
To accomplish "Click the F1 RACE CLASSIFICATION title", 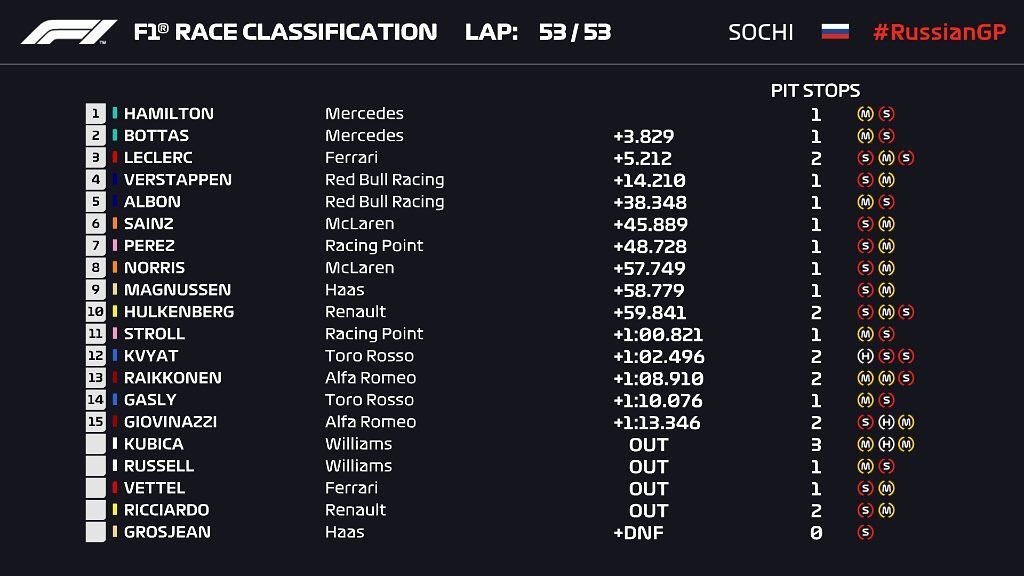I will [x=285, y=31].
